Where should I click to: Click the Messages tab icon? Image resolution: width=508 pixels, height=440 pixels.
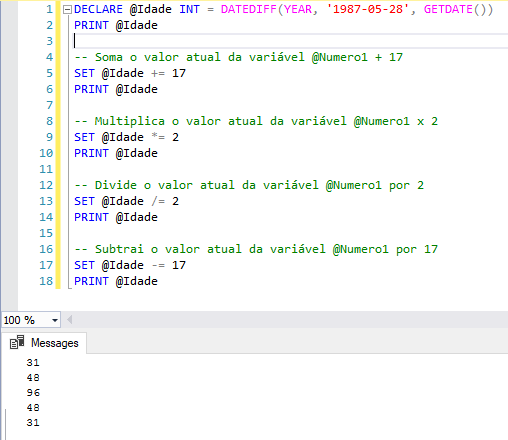click(x=17, y=342)
